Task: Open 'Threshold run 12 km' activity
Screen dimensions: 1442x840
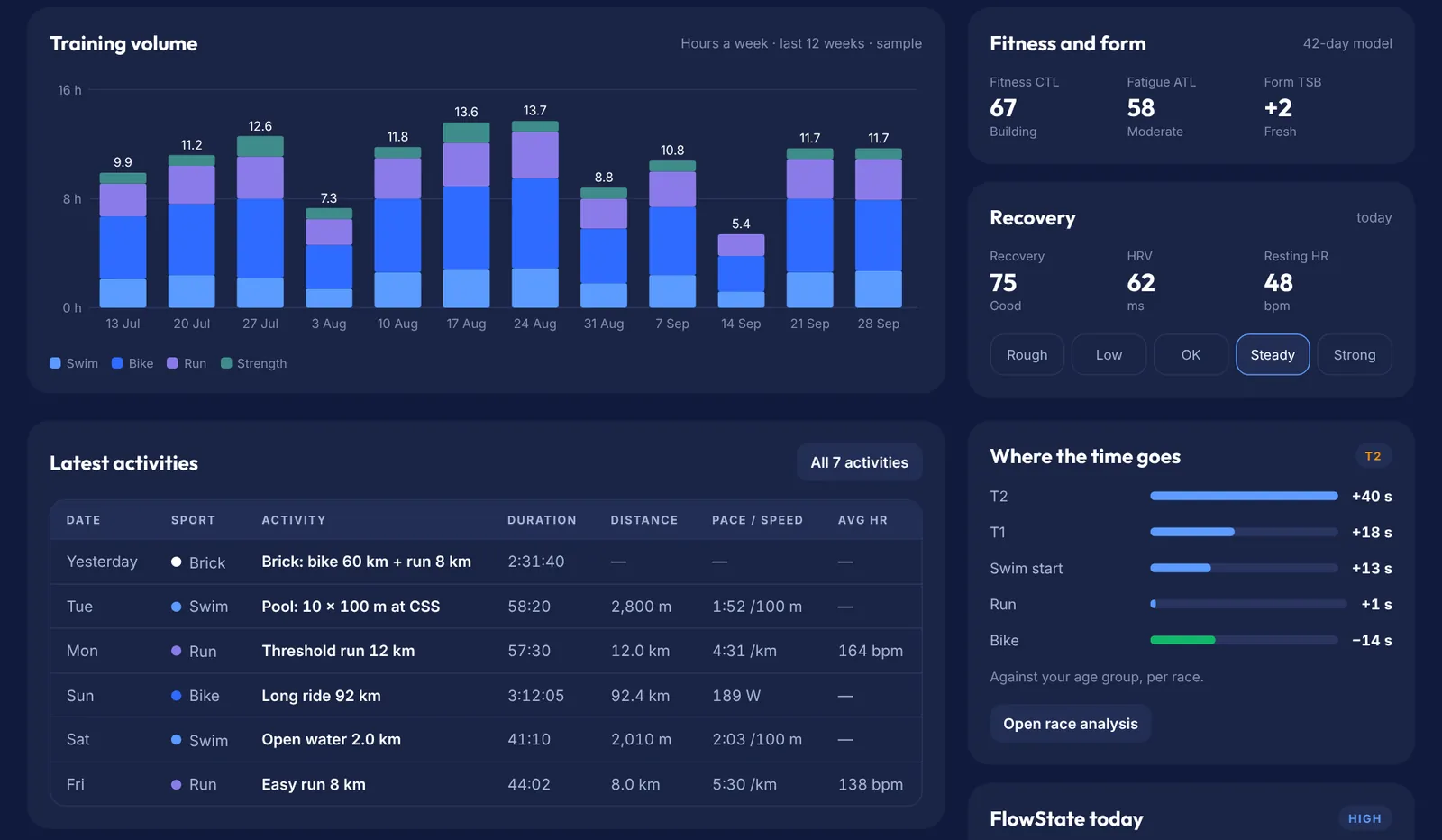Action: point(338,651)
